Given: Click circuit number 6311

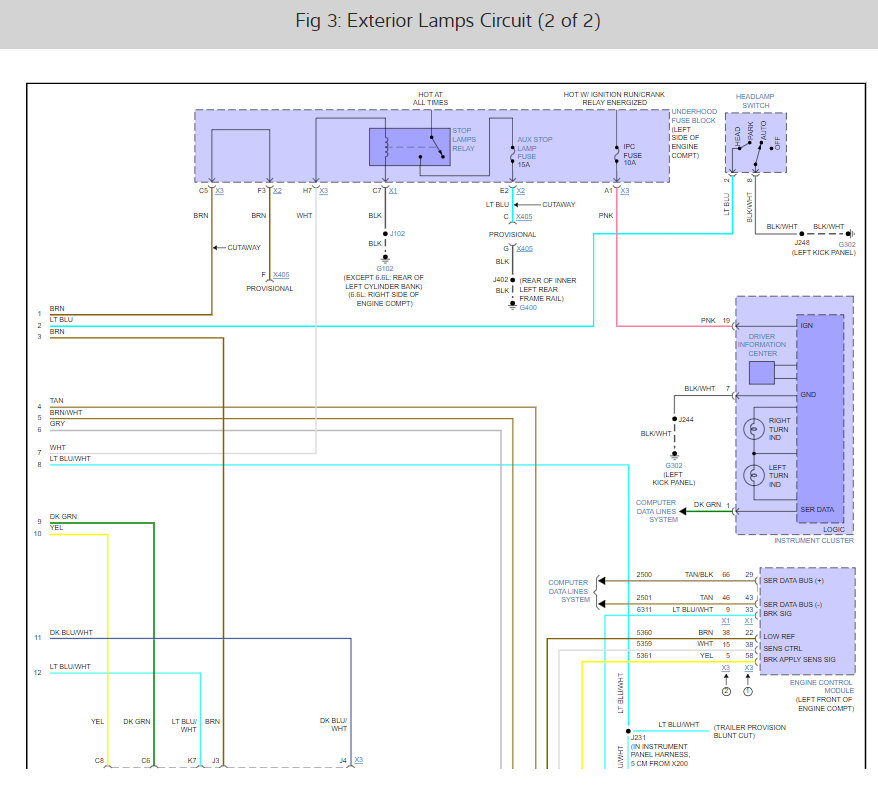Looking at the screenshot, I should click(x=644, y=609).
